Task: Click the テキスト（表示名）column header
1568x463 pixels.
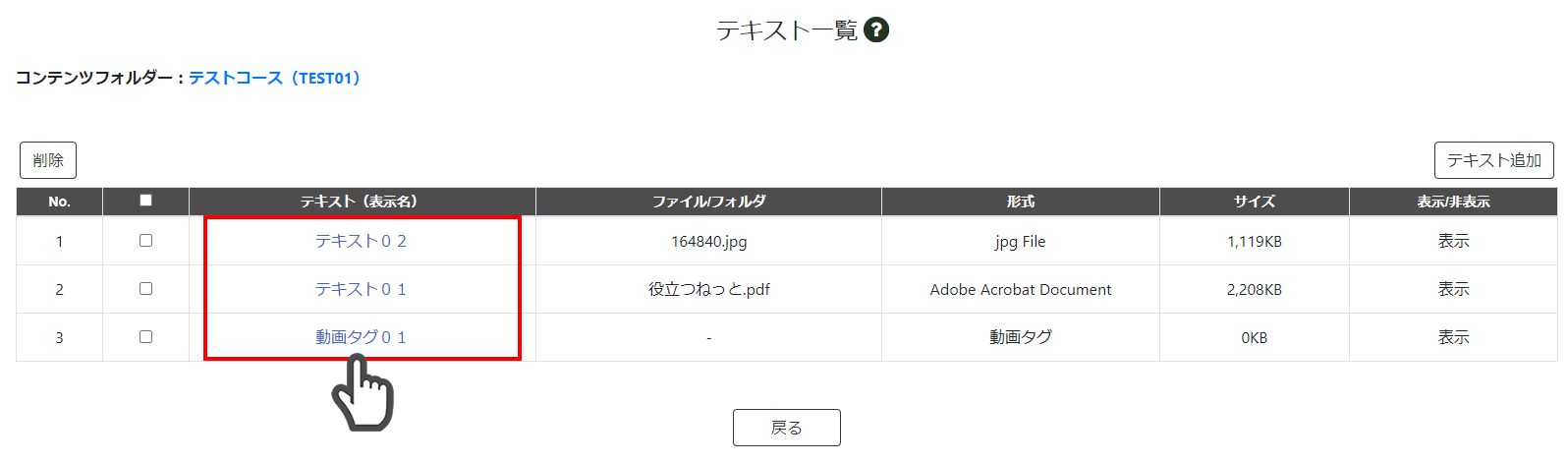Action: click(363, 202)
